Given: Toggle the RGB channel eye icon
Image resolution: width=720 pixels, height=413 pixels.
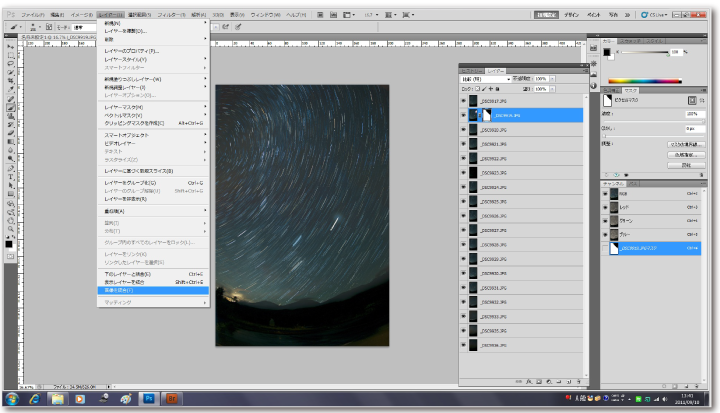Looking at the screenshot, I should pos(606,194).
